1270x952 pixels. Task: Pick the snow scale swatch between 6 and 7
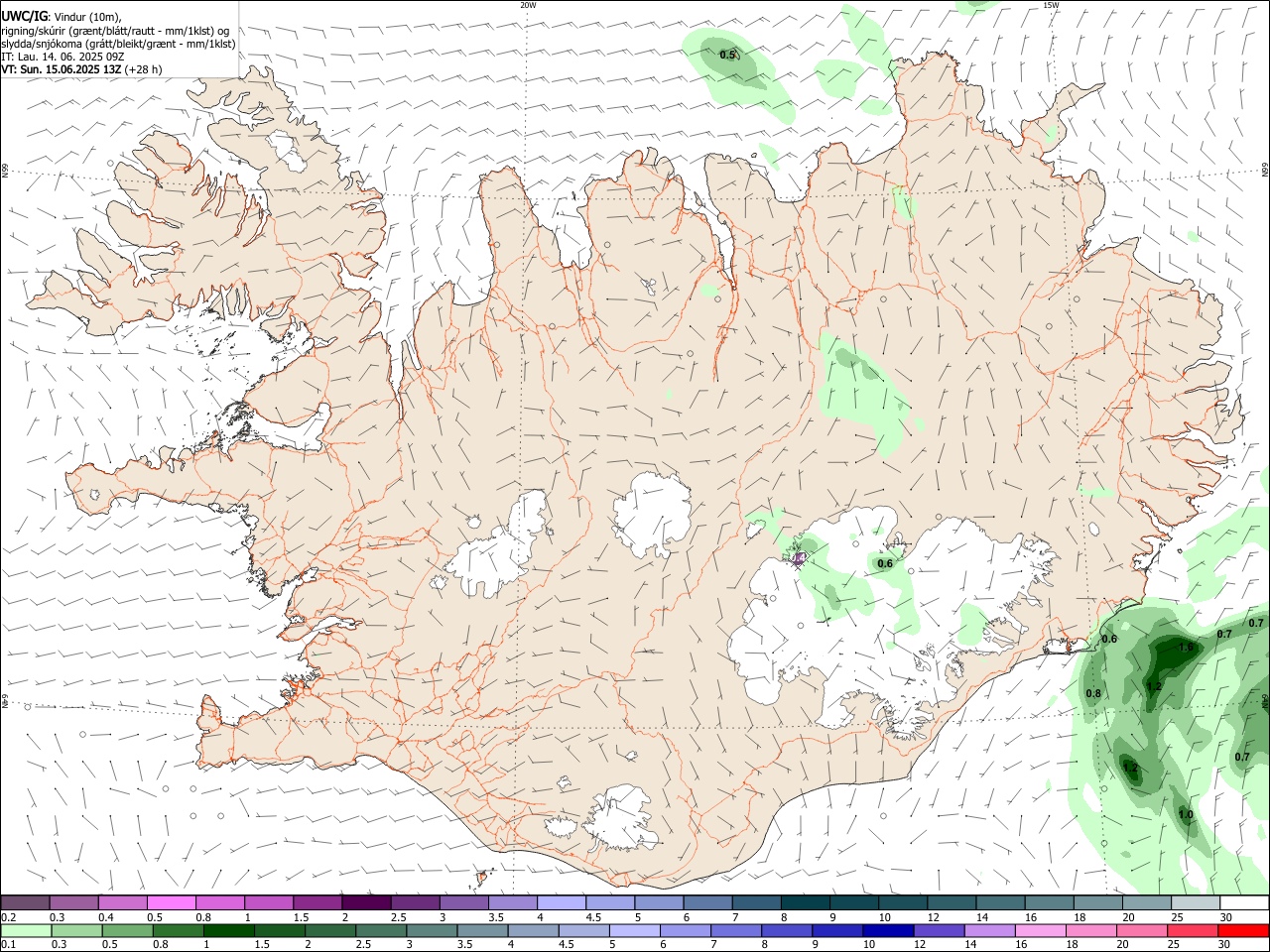[707, 903]
